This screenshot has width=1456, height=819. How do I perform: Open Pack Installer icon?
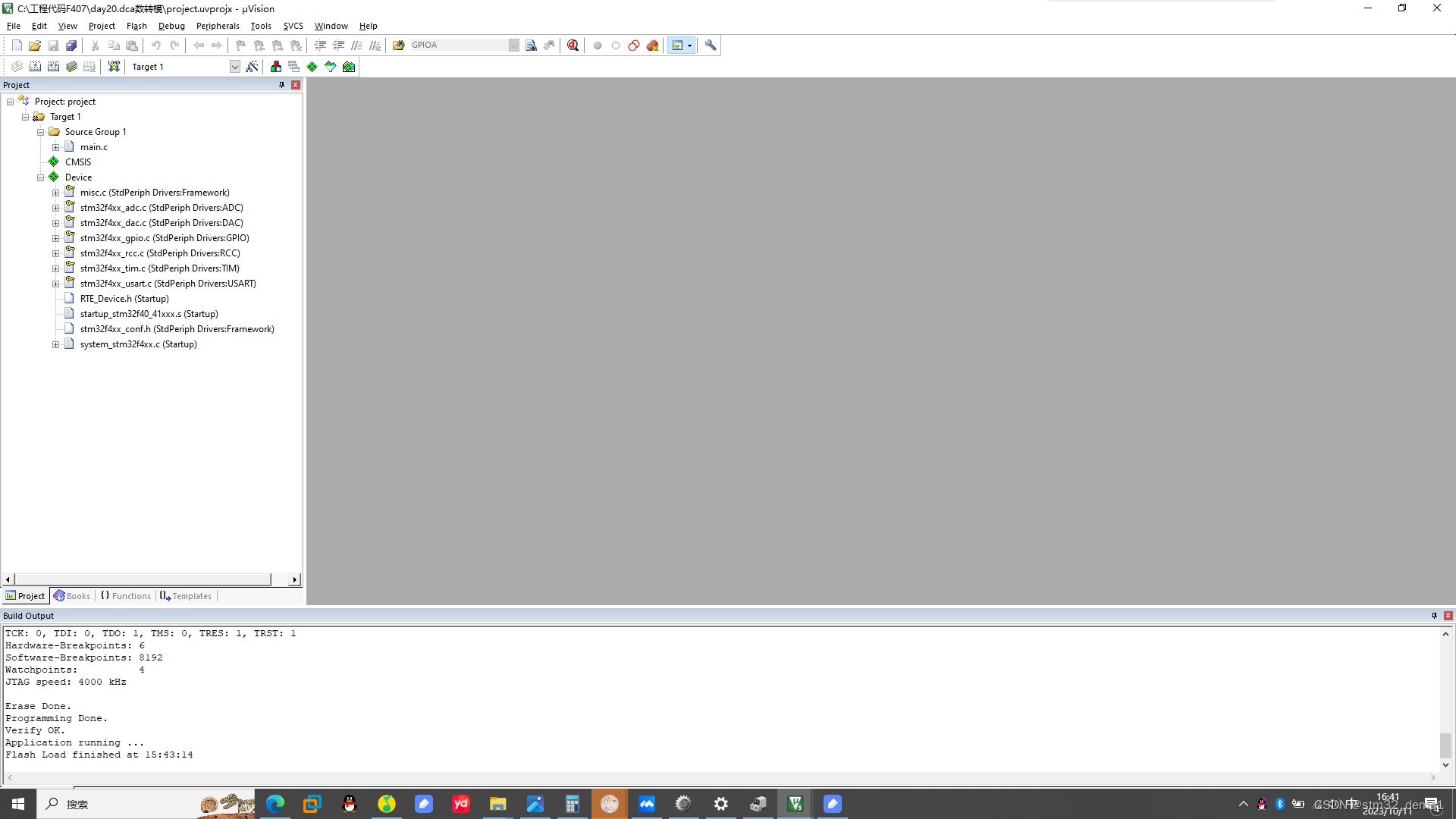[x=349, y=67]
